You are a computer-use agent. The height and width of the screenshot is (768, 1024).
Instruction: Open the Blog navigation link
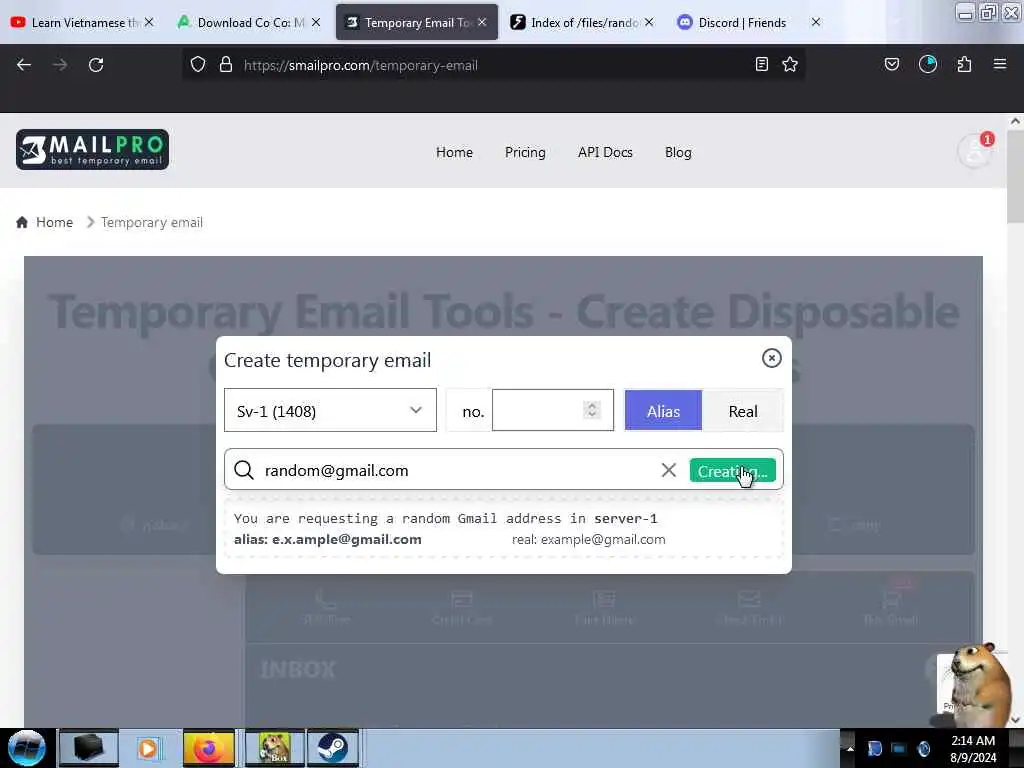pyautogui.click(x=678, y=152)
